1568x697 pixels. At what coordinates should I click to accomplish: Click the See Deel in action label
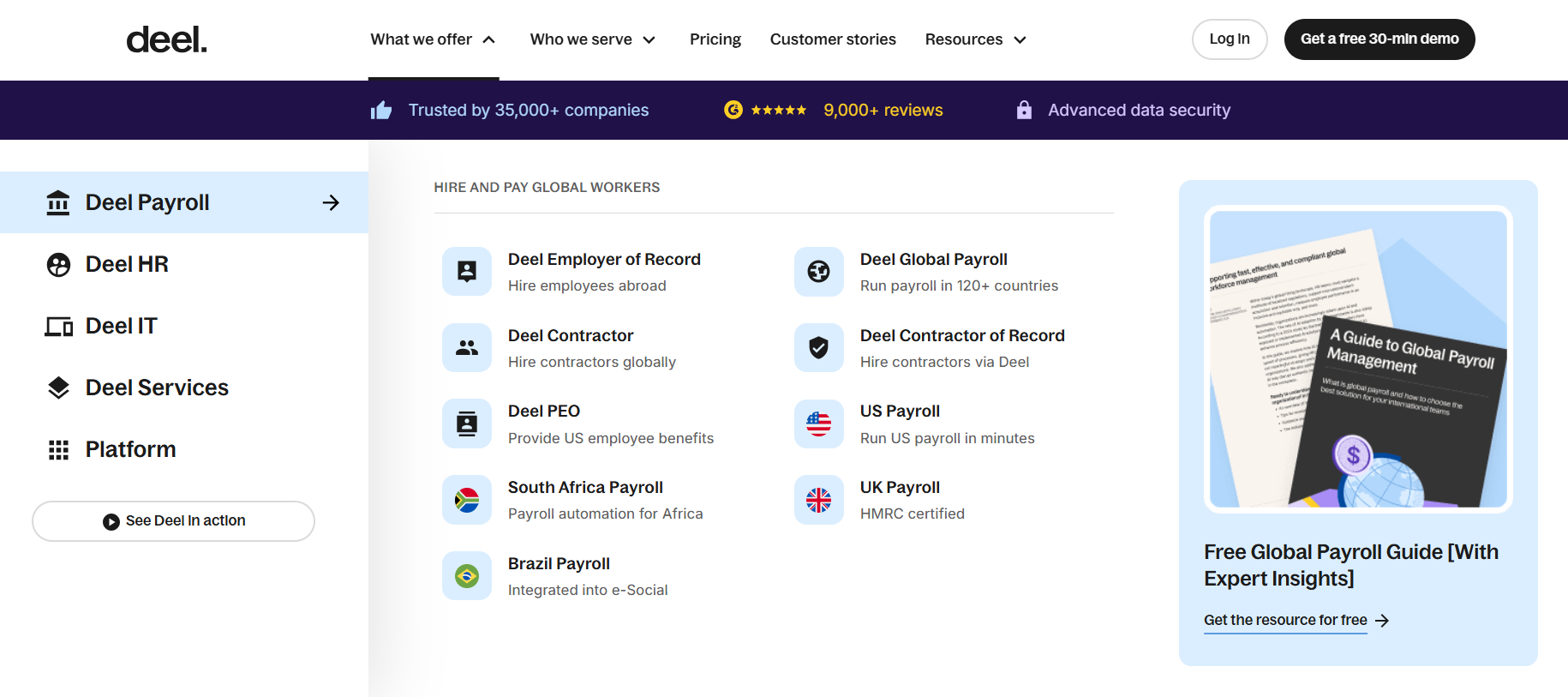coord(186,520)
